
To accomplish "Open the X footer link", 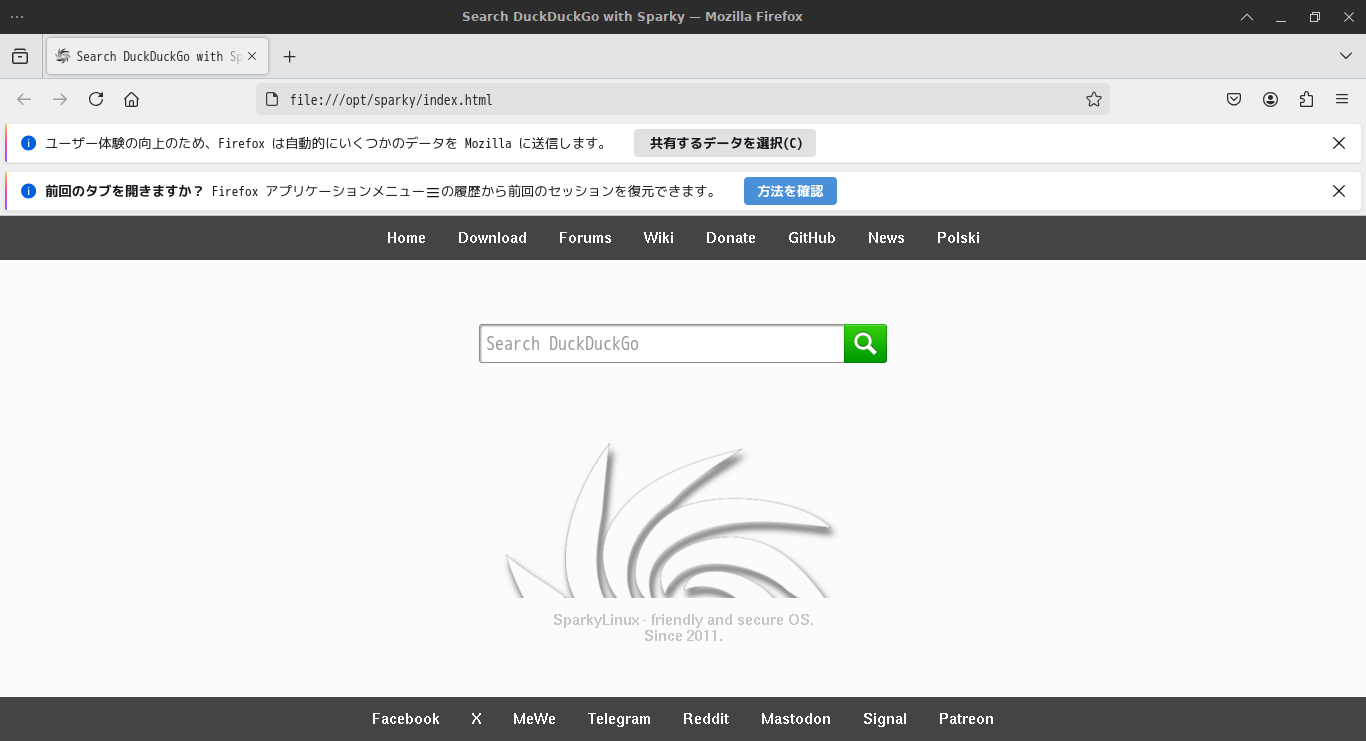I will tap(476, 719).
